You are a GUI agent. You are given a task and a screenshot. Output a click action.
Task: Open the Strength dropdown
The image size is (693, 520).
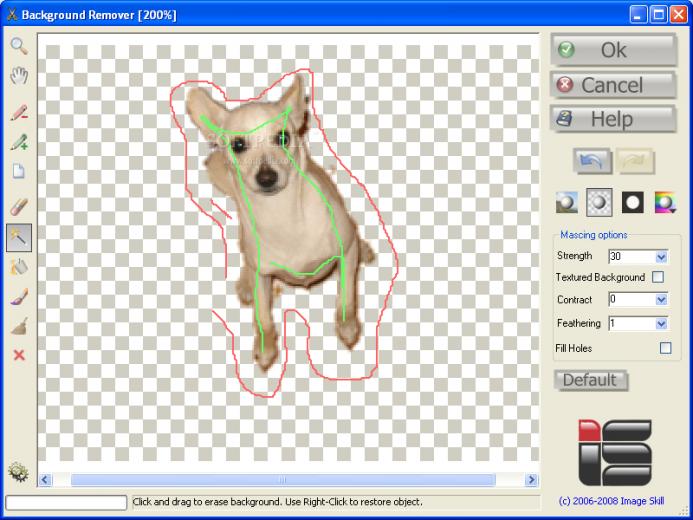661,257
